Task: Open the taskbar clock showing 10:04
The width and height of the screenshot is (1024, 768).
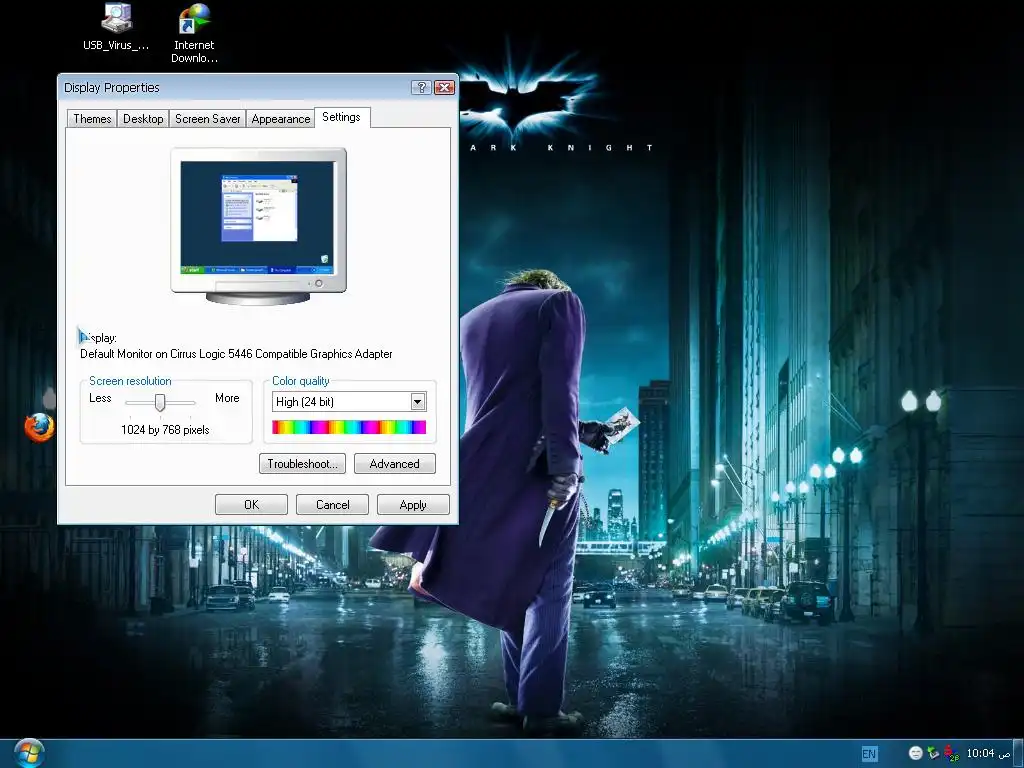Action: pos(988,753)
